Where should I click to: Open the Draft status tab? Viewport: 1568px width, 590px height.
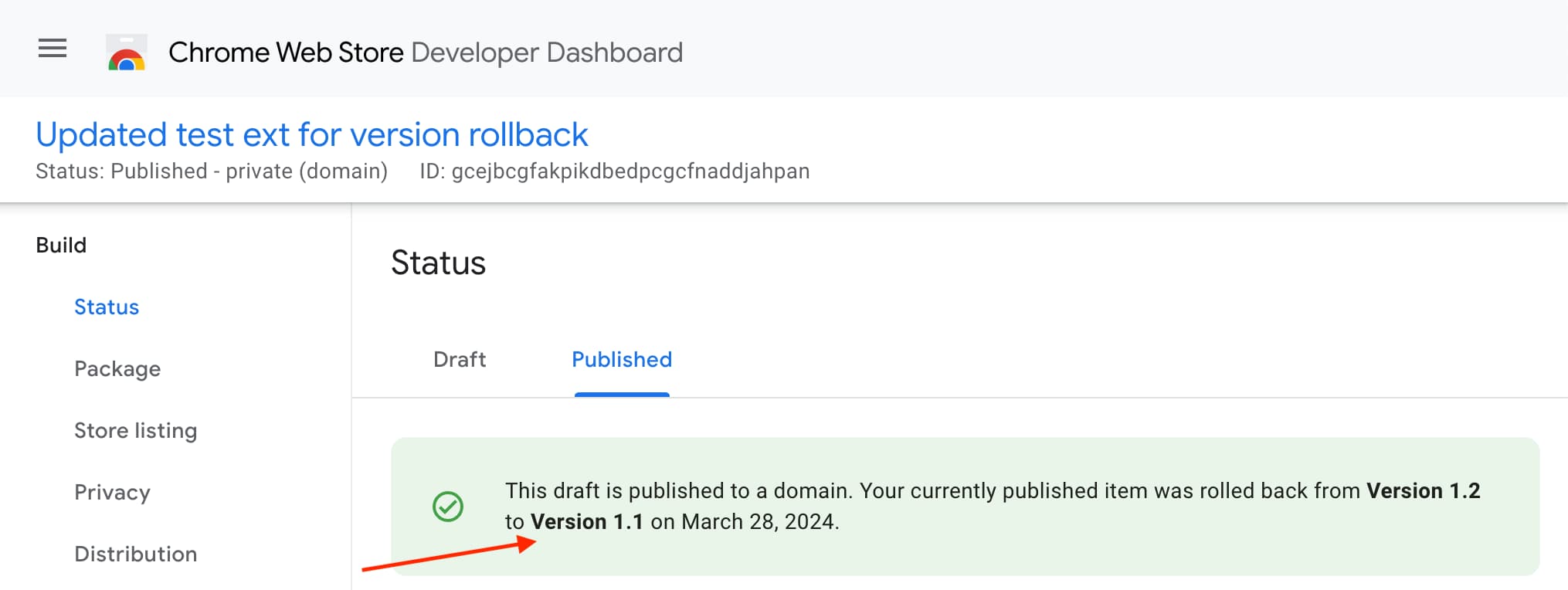[x=460, y=360]
